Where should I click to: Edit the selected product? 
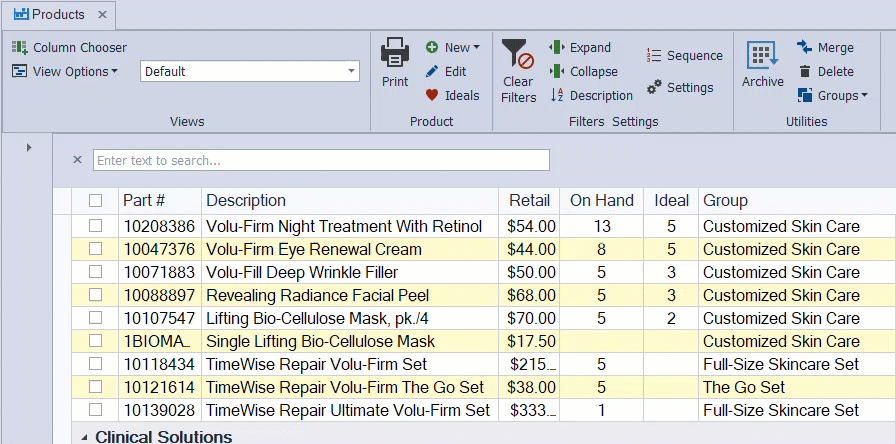pos(446,71)
